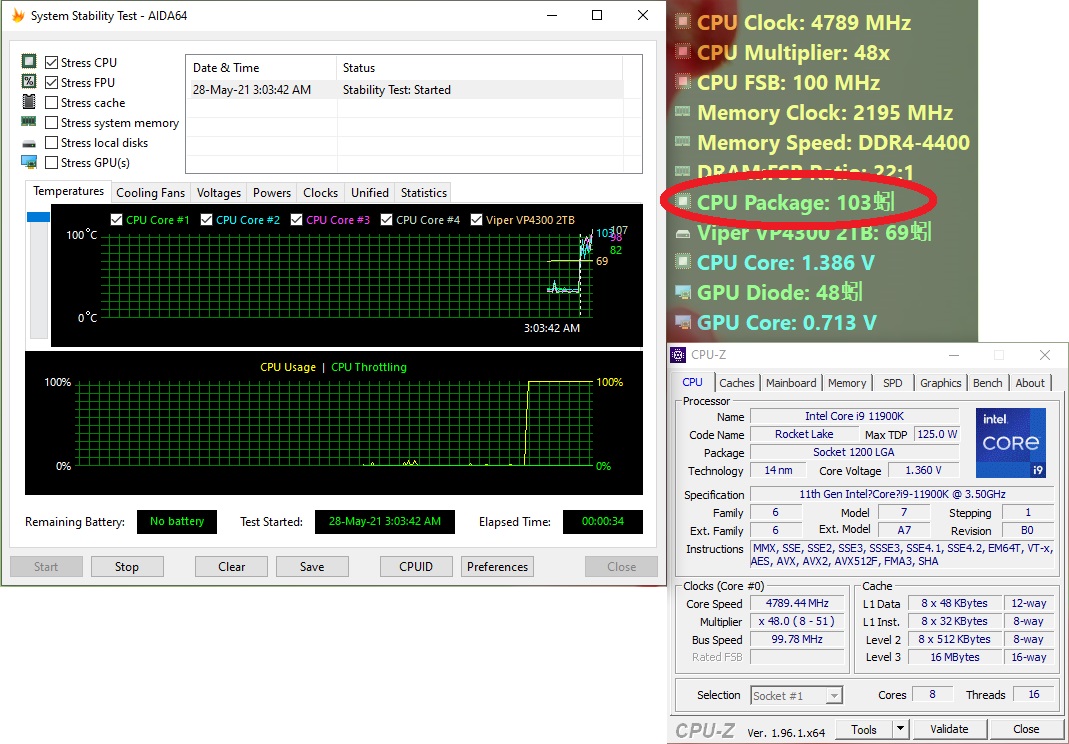Open the Mainboard tab in CPU-Z

point(791,383)
